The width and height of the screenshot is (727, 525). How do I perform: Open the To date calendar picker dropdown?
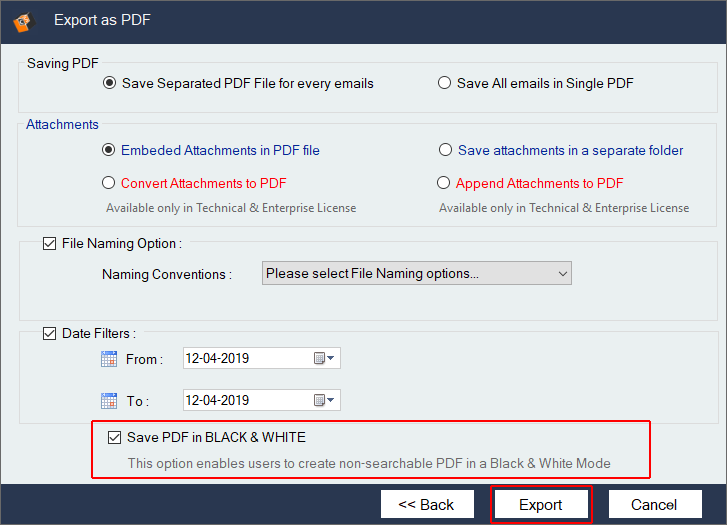pyautogui.click(x=326, y=401)
